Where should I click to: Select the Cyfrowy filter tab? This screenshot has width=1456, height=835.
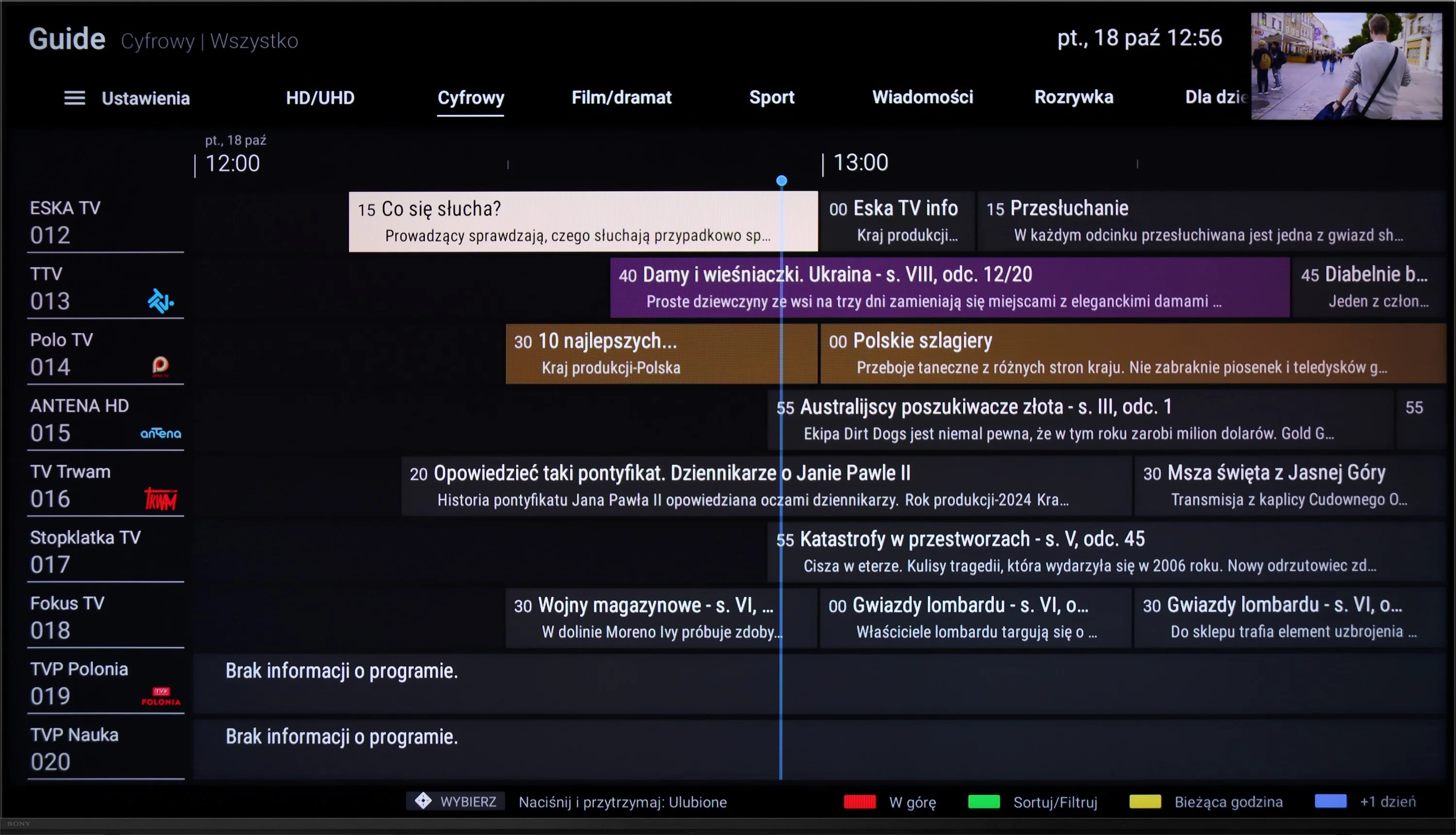(x=470, y=98)
